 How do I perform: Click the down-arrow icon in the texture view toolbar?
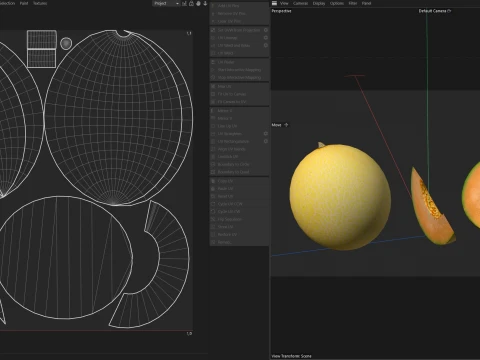[205, 3]
